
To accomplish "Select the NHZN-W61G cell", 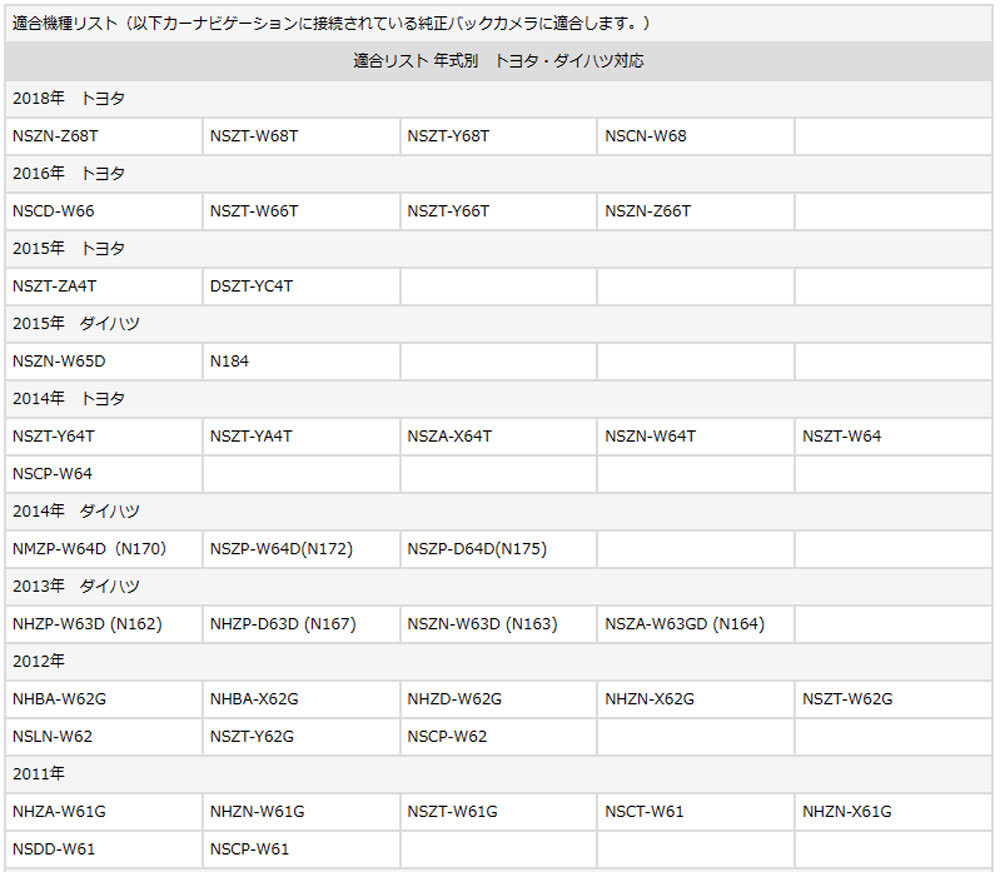I will (301, 811).
